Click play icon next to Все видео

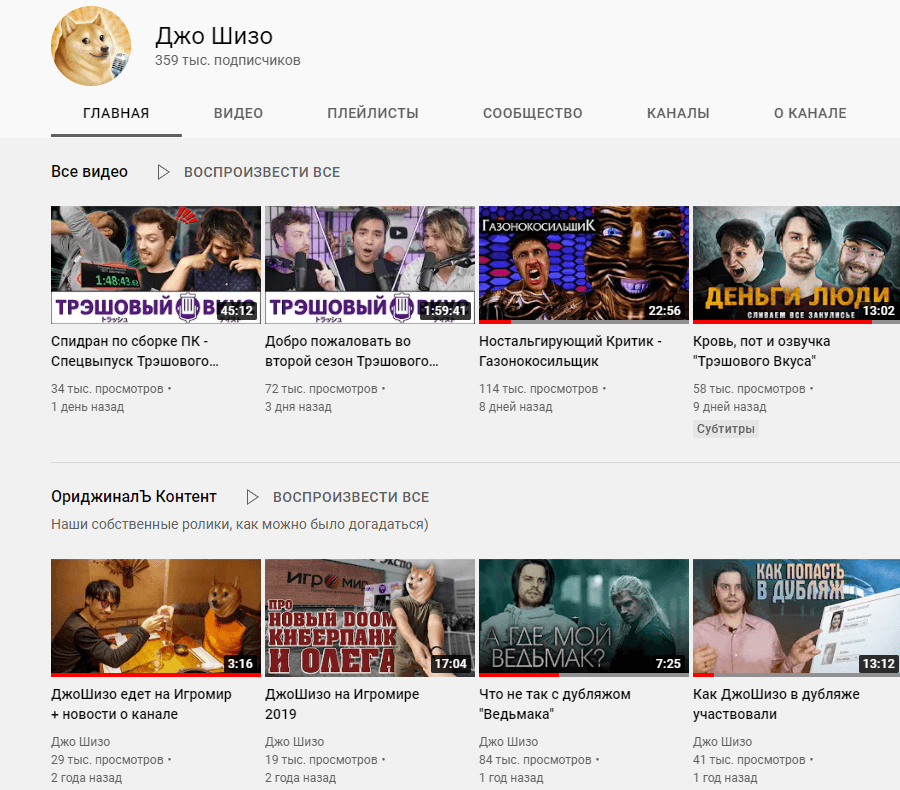tap(164, 172)
